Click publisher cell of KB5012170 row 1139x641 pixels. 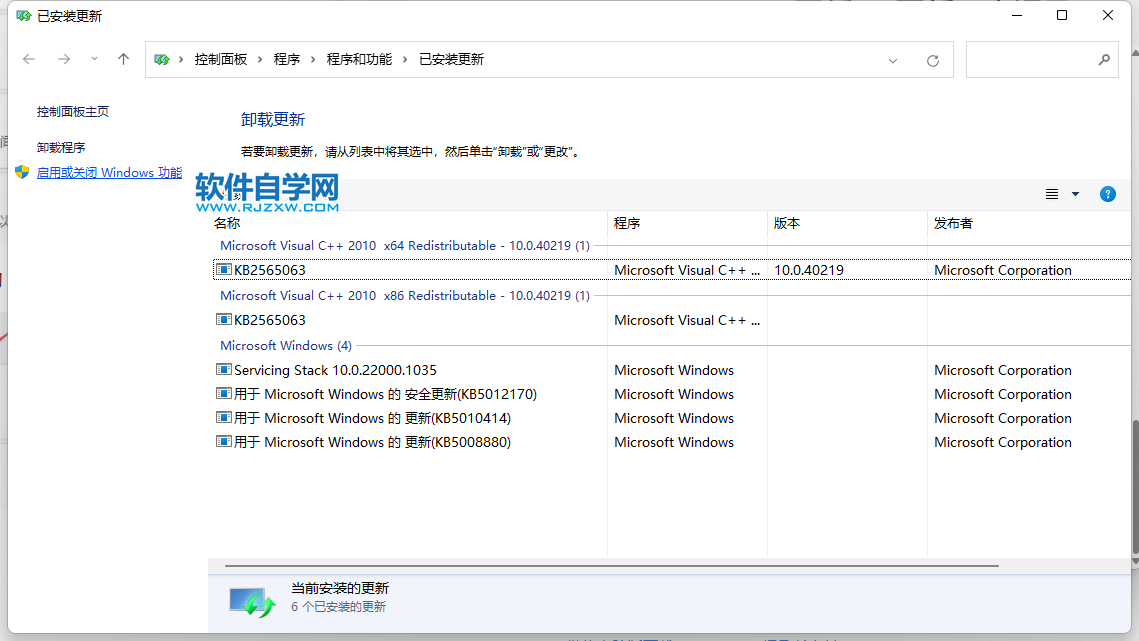(x=1002, y=395)
